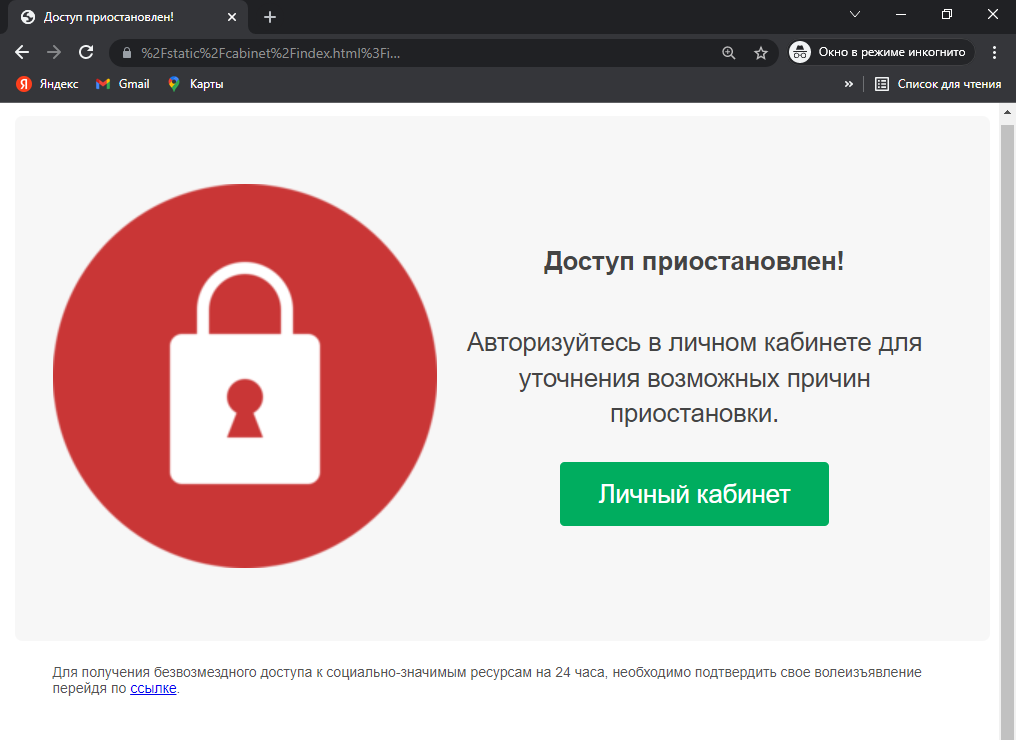Open the Яндекс bookmark
Image resolution: width=1016 pixels, height=740 pixels.
(47, 84)
